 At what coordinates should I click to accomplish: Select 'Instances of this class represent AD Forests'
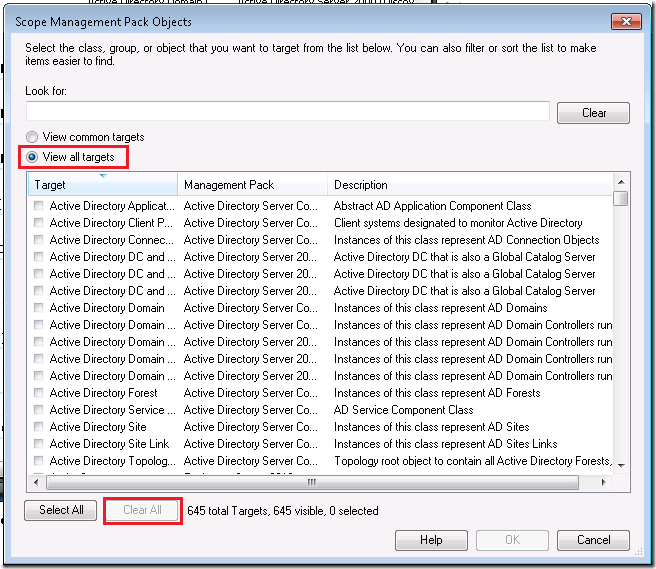[437, 393]
